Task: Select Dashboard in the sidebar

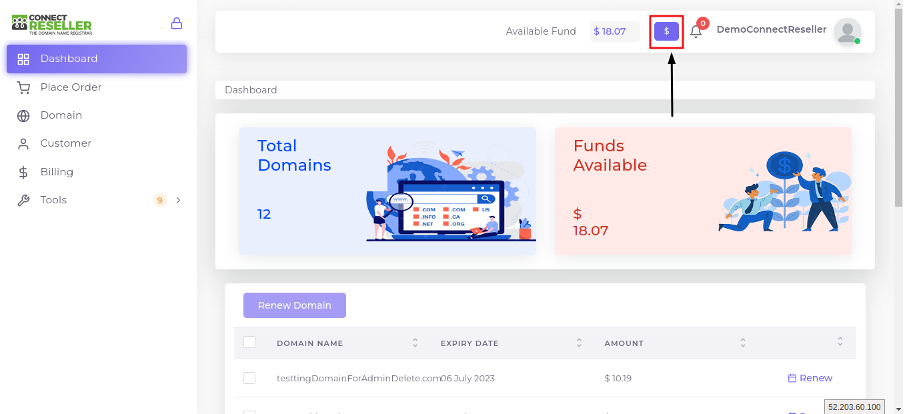Action: pos(97,59)
